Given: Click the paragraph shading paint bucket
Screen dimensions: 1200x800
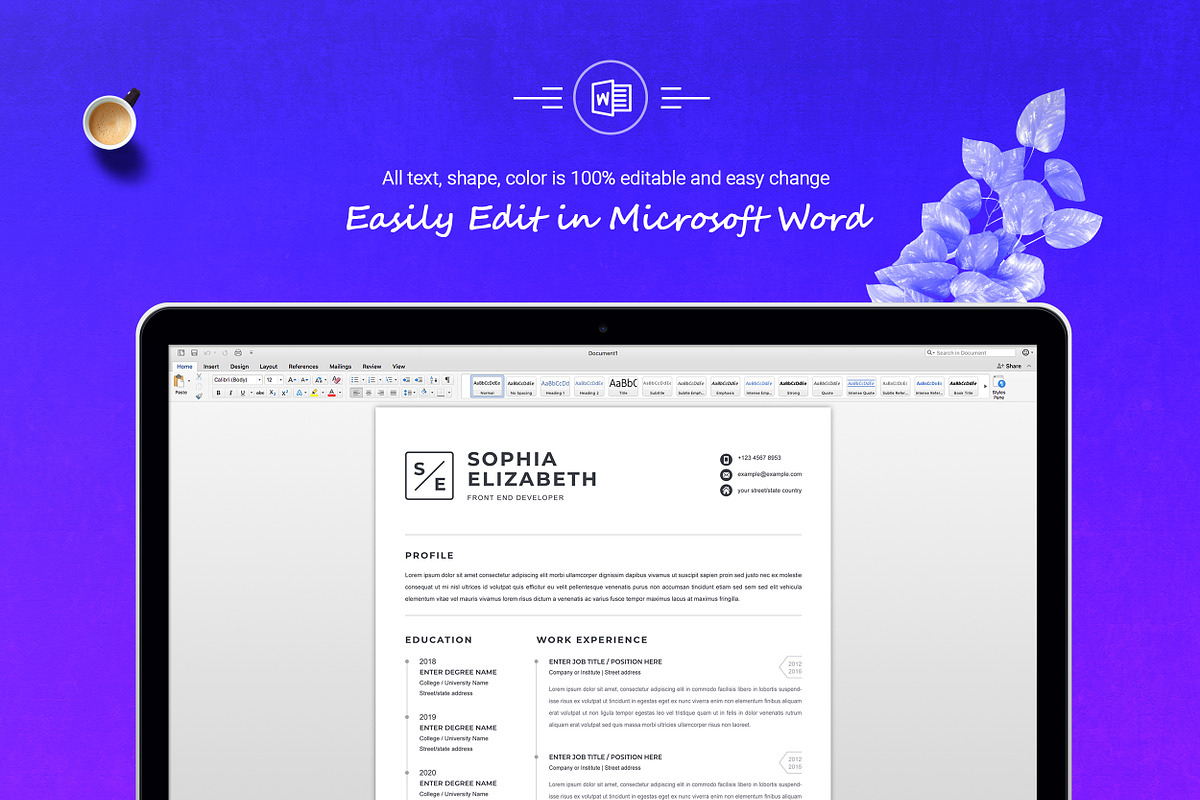Looking at the screenshot, I should [x=424, y=392].
